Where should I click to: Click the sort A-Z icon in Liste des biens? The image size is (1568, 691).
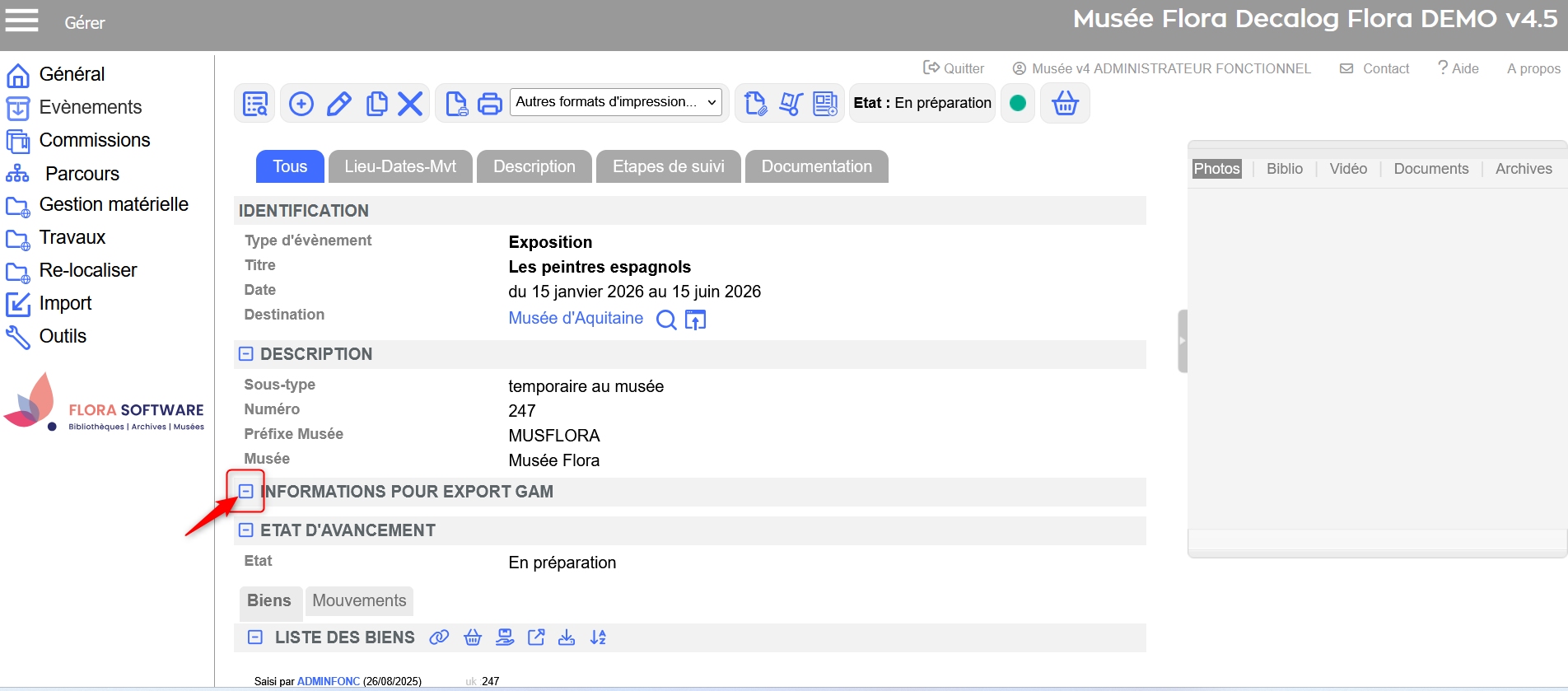click(598, 637)
